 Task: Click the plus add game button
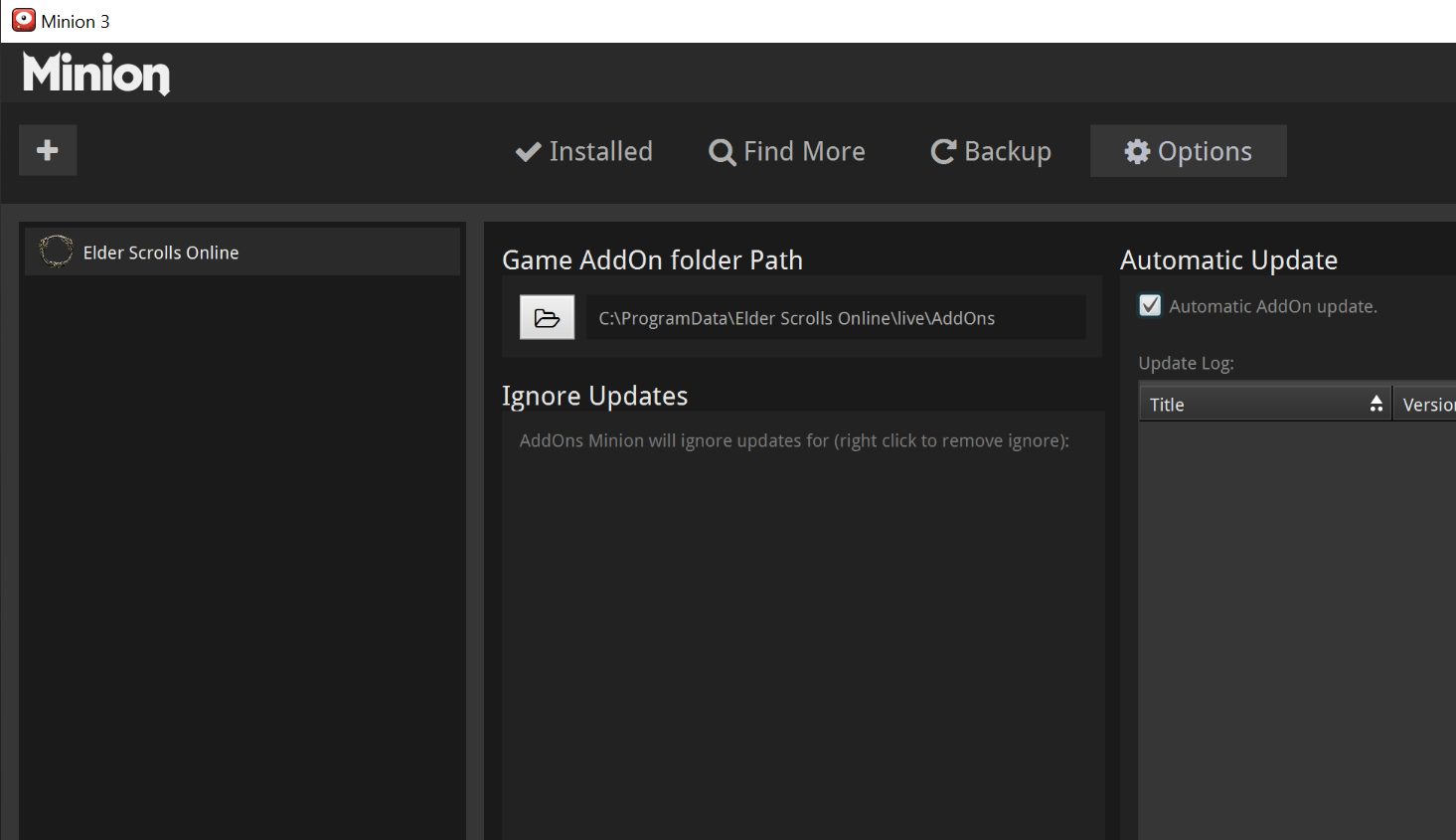coord(48,150)
